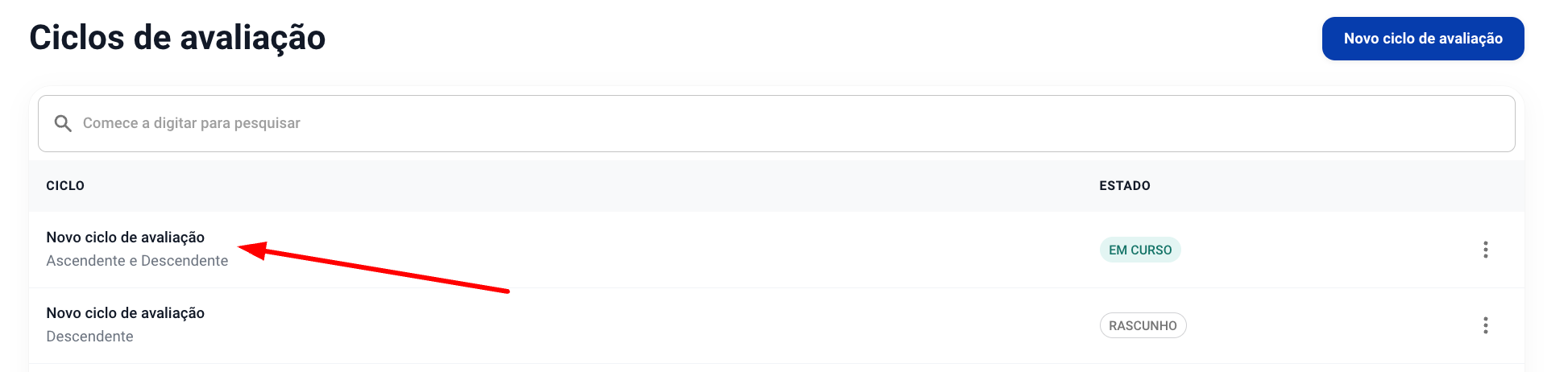Select the Ascendente e Descendente subtitle text
Screen dimensions: 1568x372
tap(137, 261)
